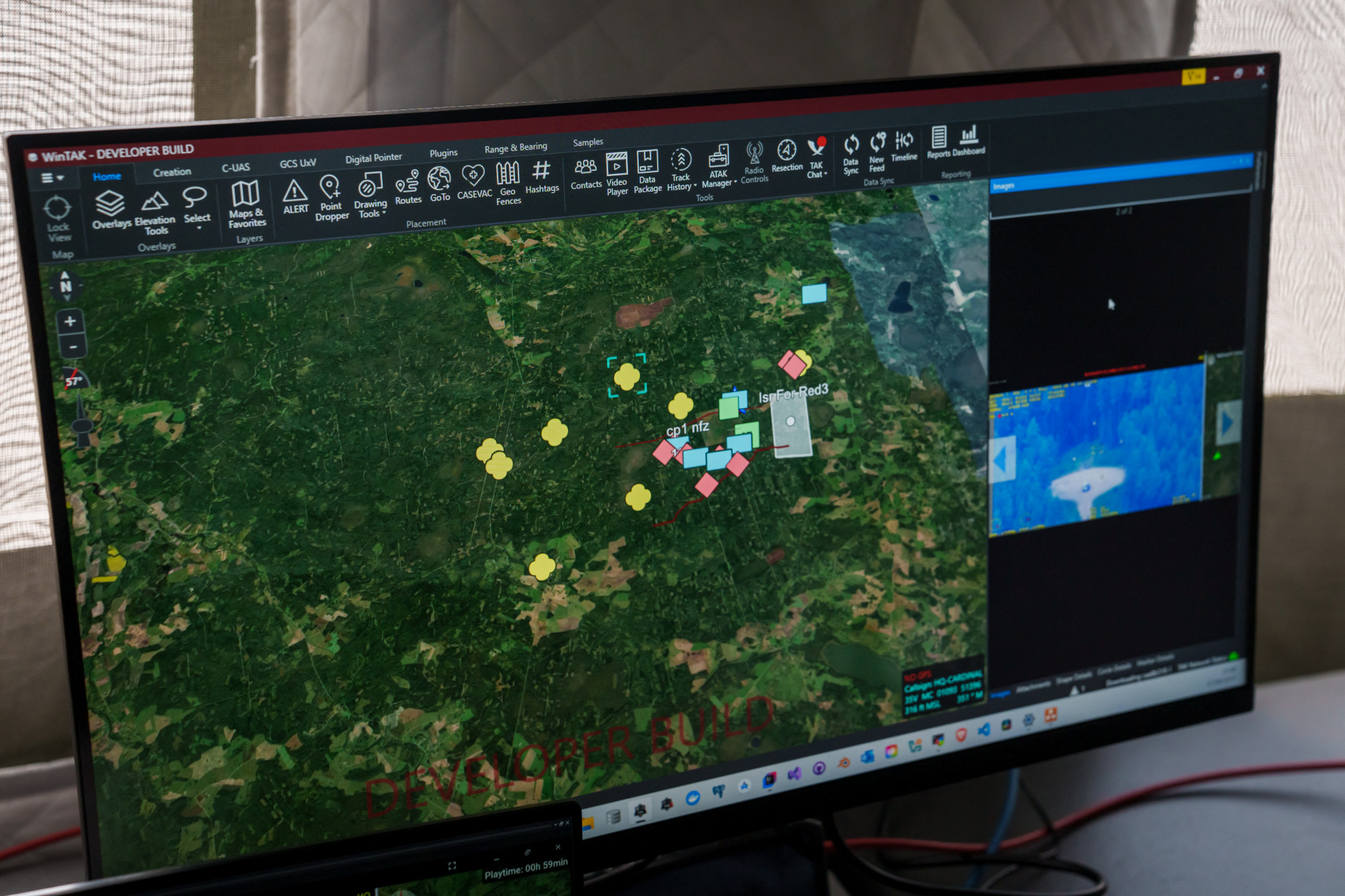Launch the GoTo globe tool

pos(440,184)
